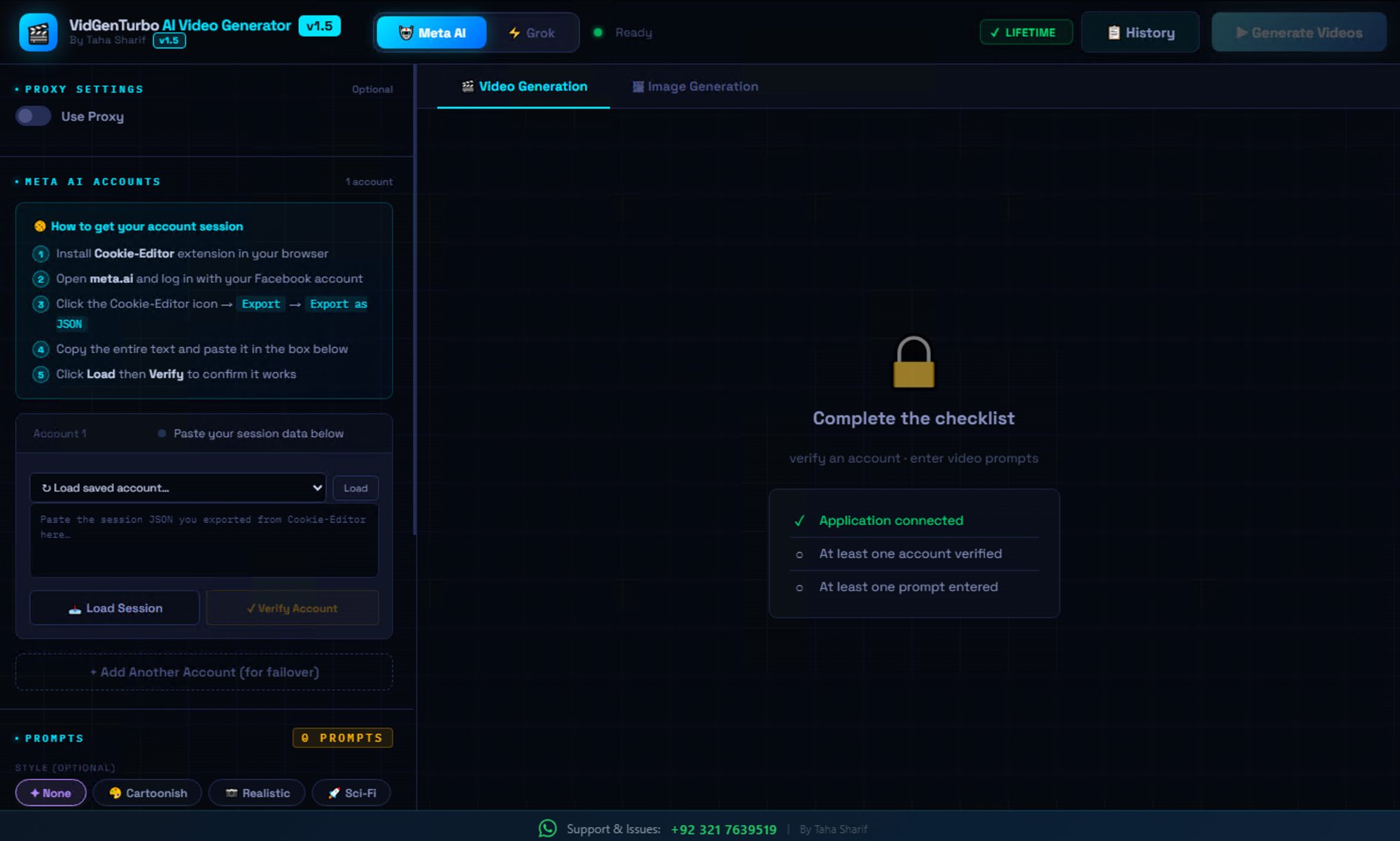Switch to the Image Generation tab

pos(696,86)
